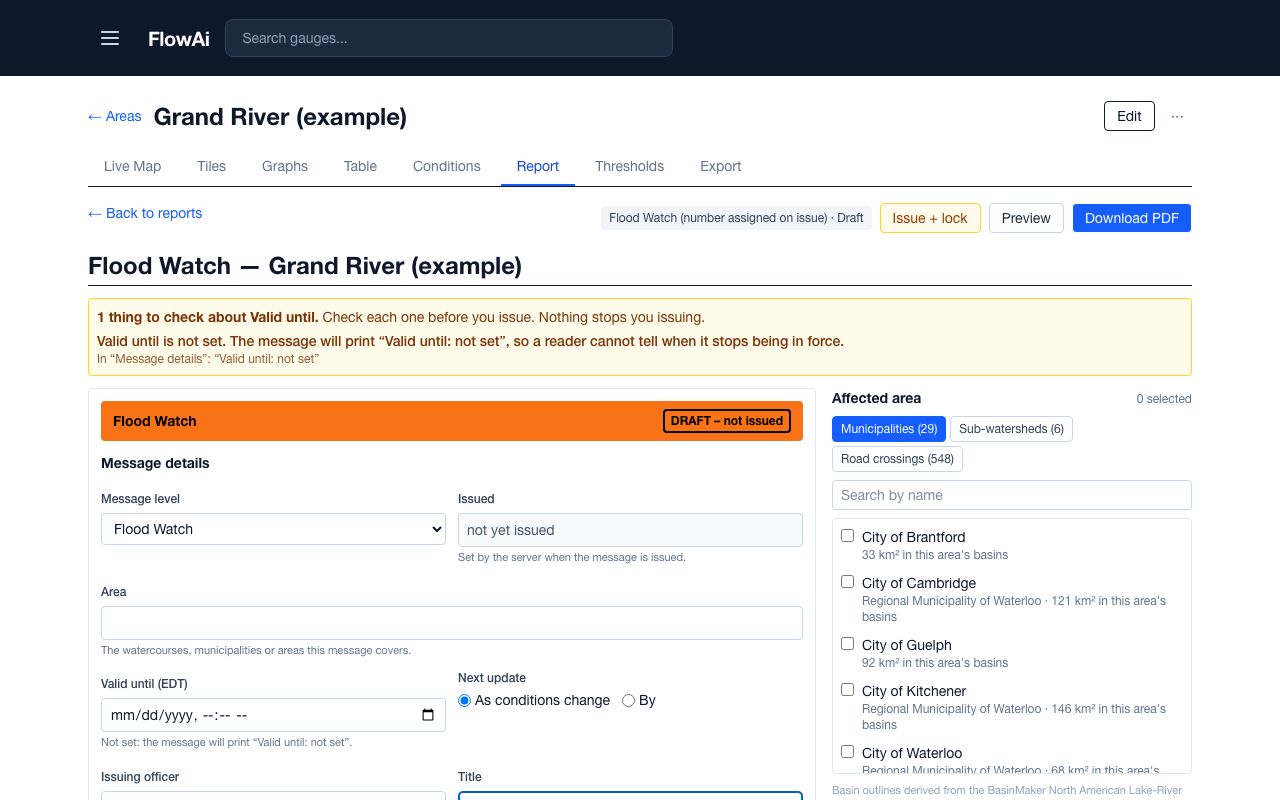Click the 'not yet issued' Issued field
The width and height of the screenshot is (1280, 800).
(x=630, y=530)
